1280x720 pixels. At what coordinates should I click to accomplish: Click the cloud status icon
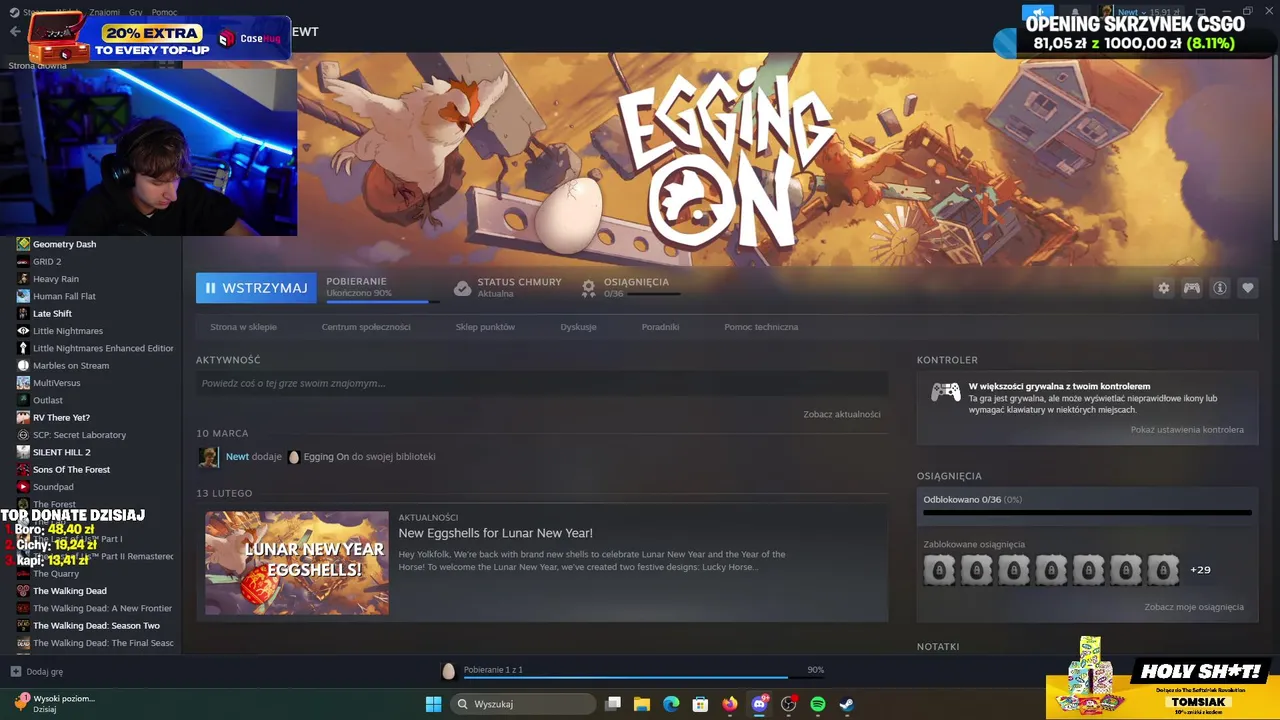[462, 288]
